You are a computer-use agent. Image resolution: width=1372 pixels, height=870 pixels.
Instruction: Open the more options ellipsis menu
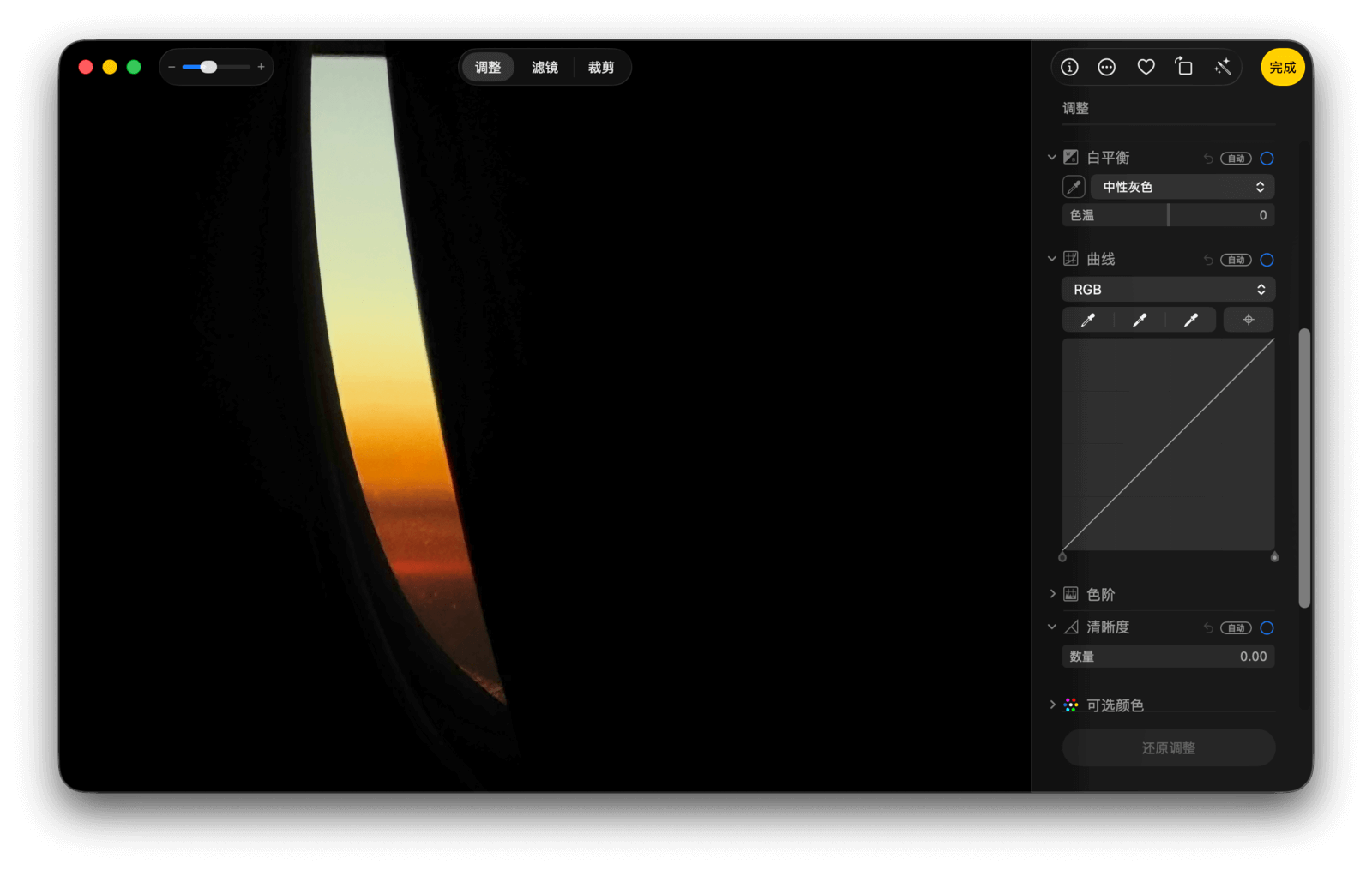point(1107,67)
